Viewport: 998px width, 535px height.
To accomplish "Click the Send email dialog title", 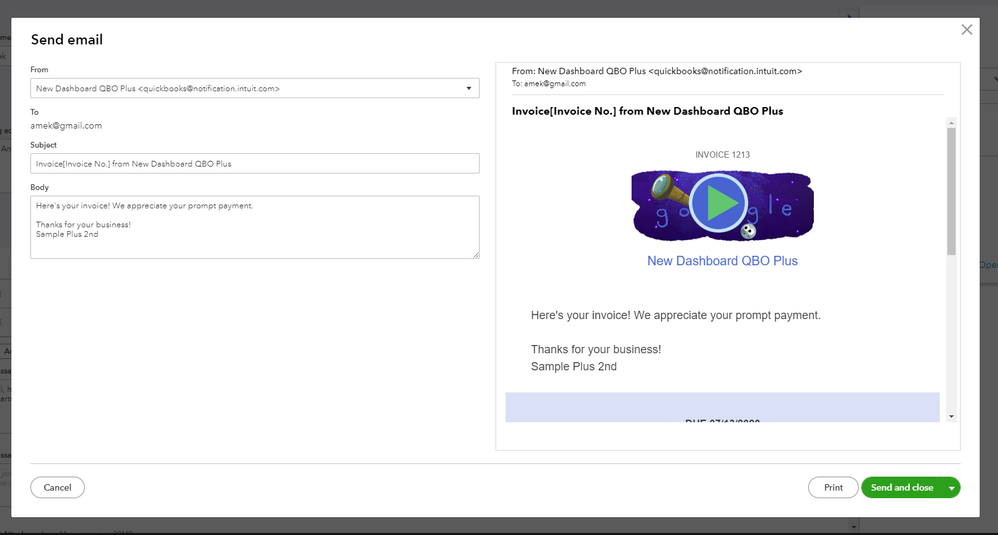I will coord(67,39).
